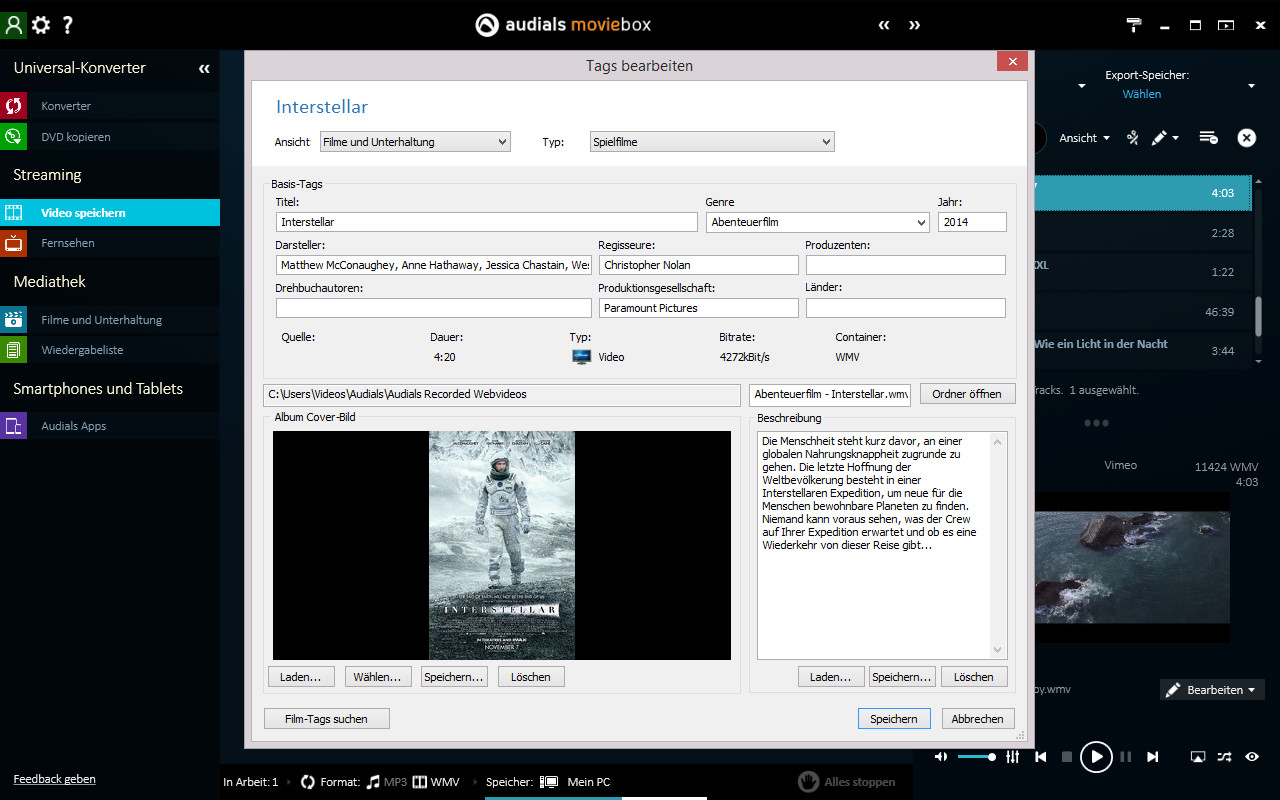Viewport: 1280px width, 800px height.
Task: Open the equalizer sliders icon
Action: (1013, 757)
